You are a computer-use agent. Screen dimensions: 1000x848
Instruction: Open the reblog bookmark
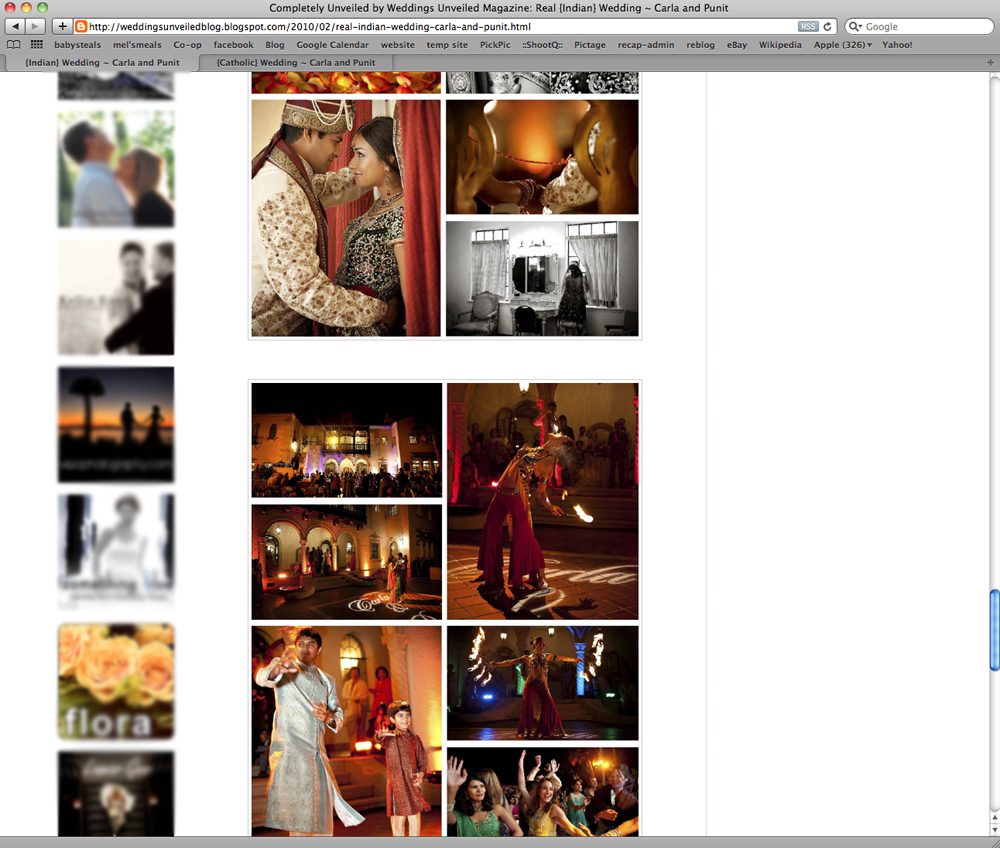coord(700,45)
